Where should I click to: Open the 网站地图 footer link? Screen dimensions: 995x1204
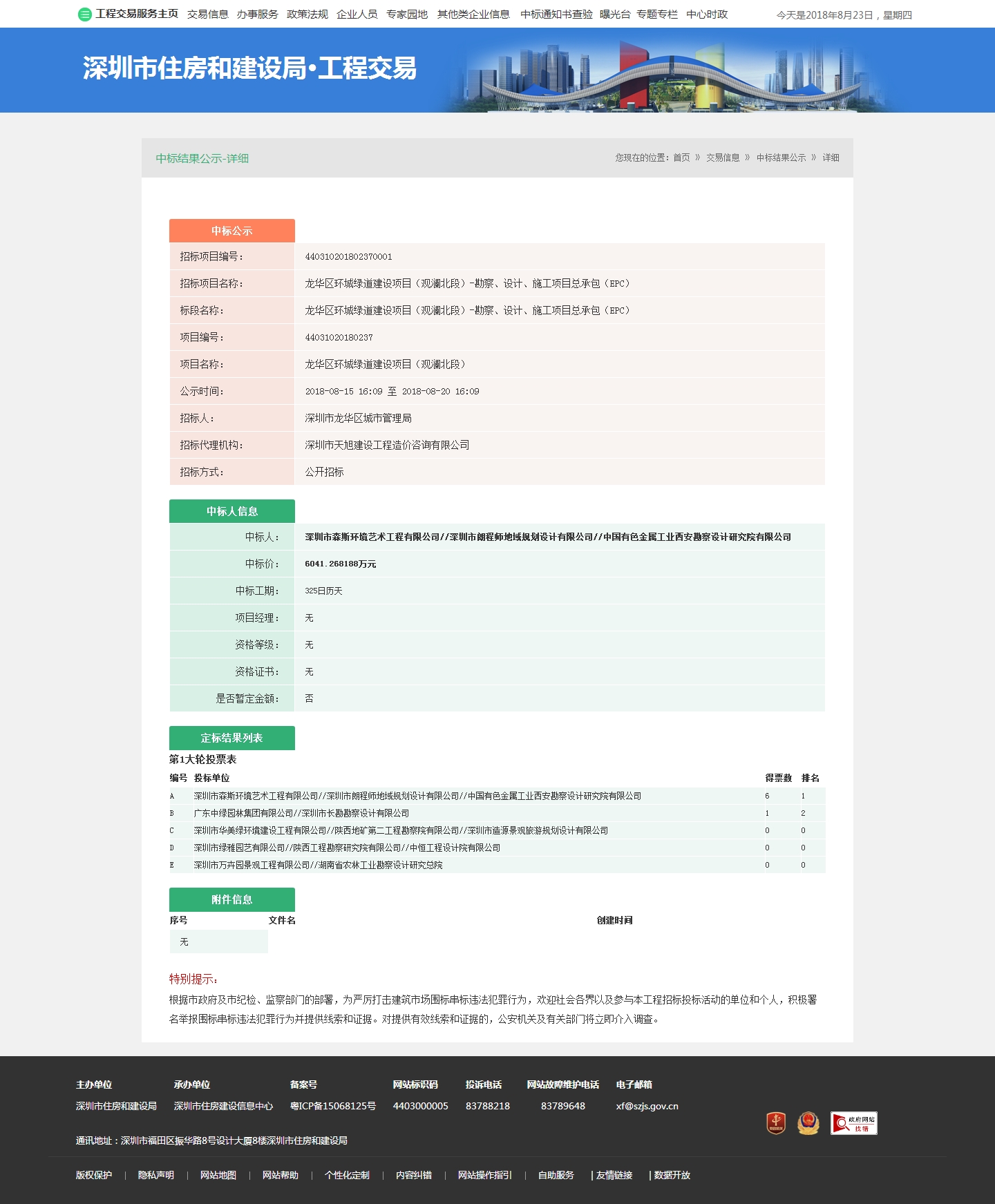tap(218, 1175)
